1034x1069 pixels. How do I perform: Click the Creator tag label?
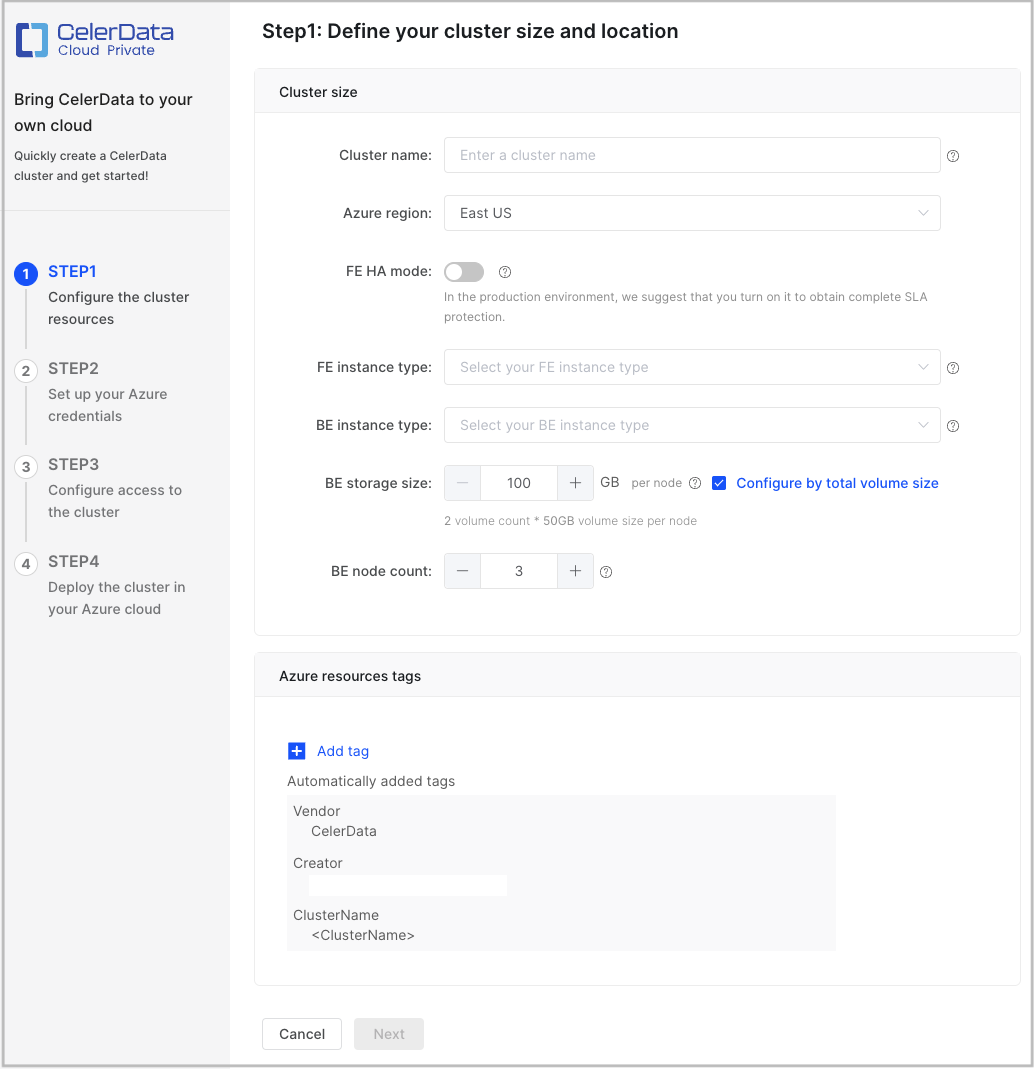click(x=318, y=863)
